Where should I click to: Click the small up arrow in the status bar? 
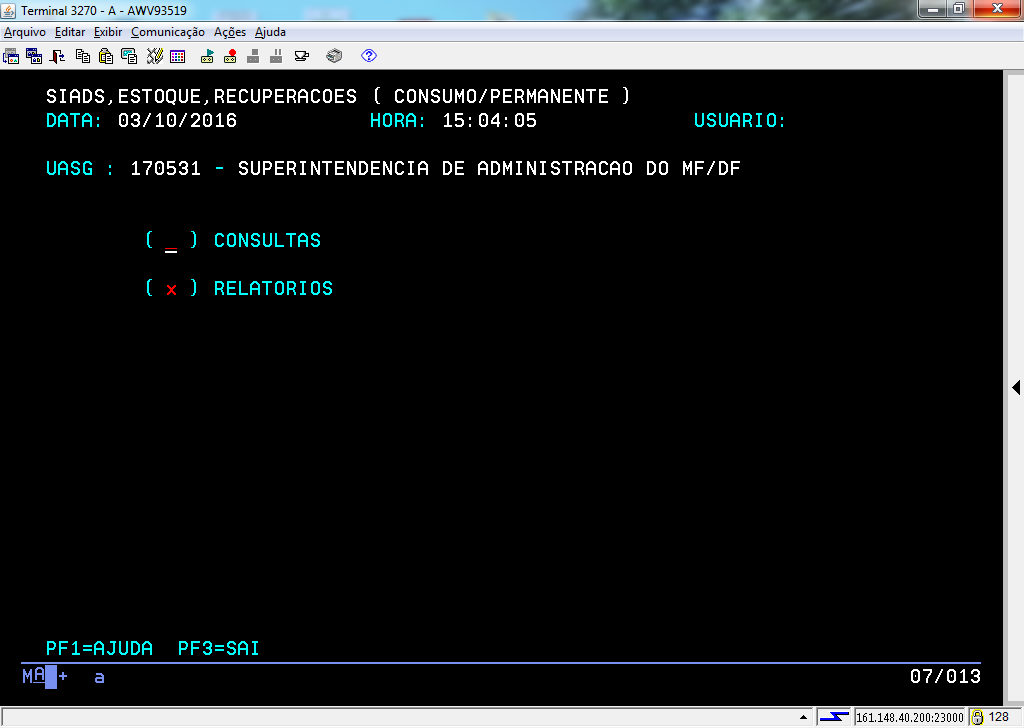803,718
